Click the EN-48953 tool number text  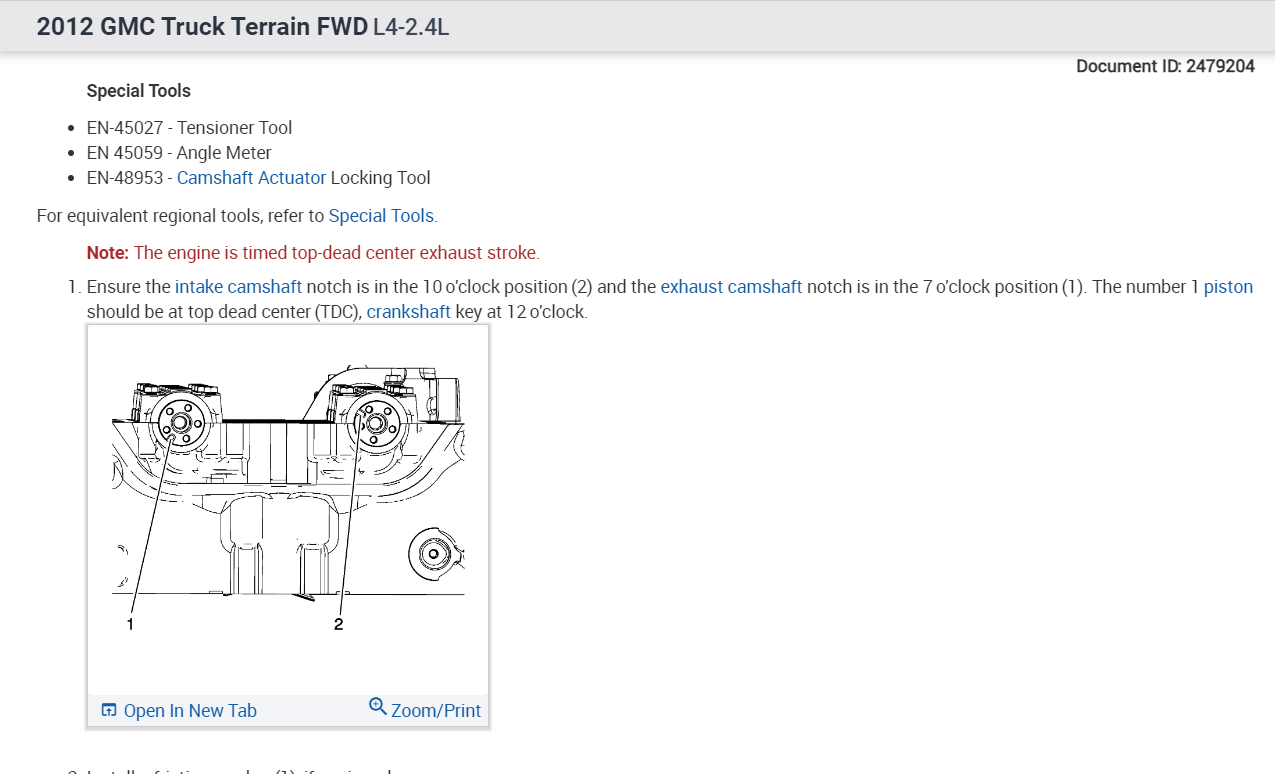[125, 178]
